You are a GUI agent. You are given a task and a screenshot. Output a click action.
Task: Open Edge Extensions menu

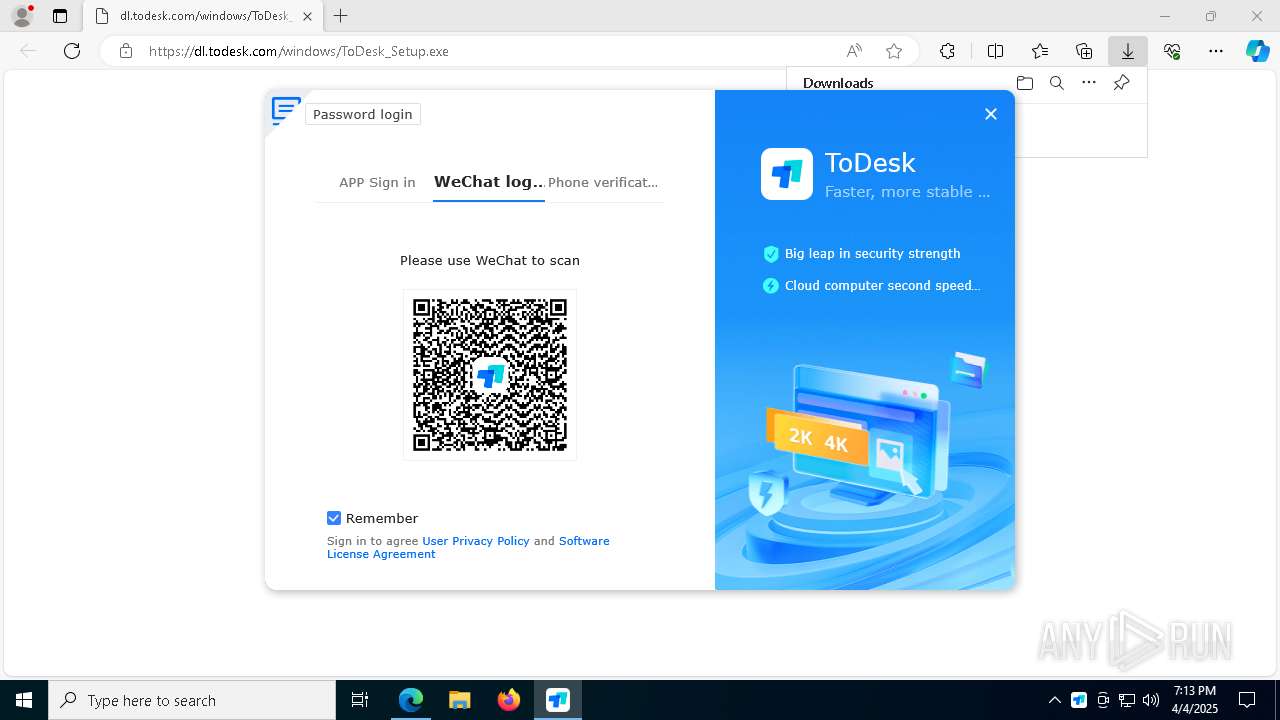[947, 51]
